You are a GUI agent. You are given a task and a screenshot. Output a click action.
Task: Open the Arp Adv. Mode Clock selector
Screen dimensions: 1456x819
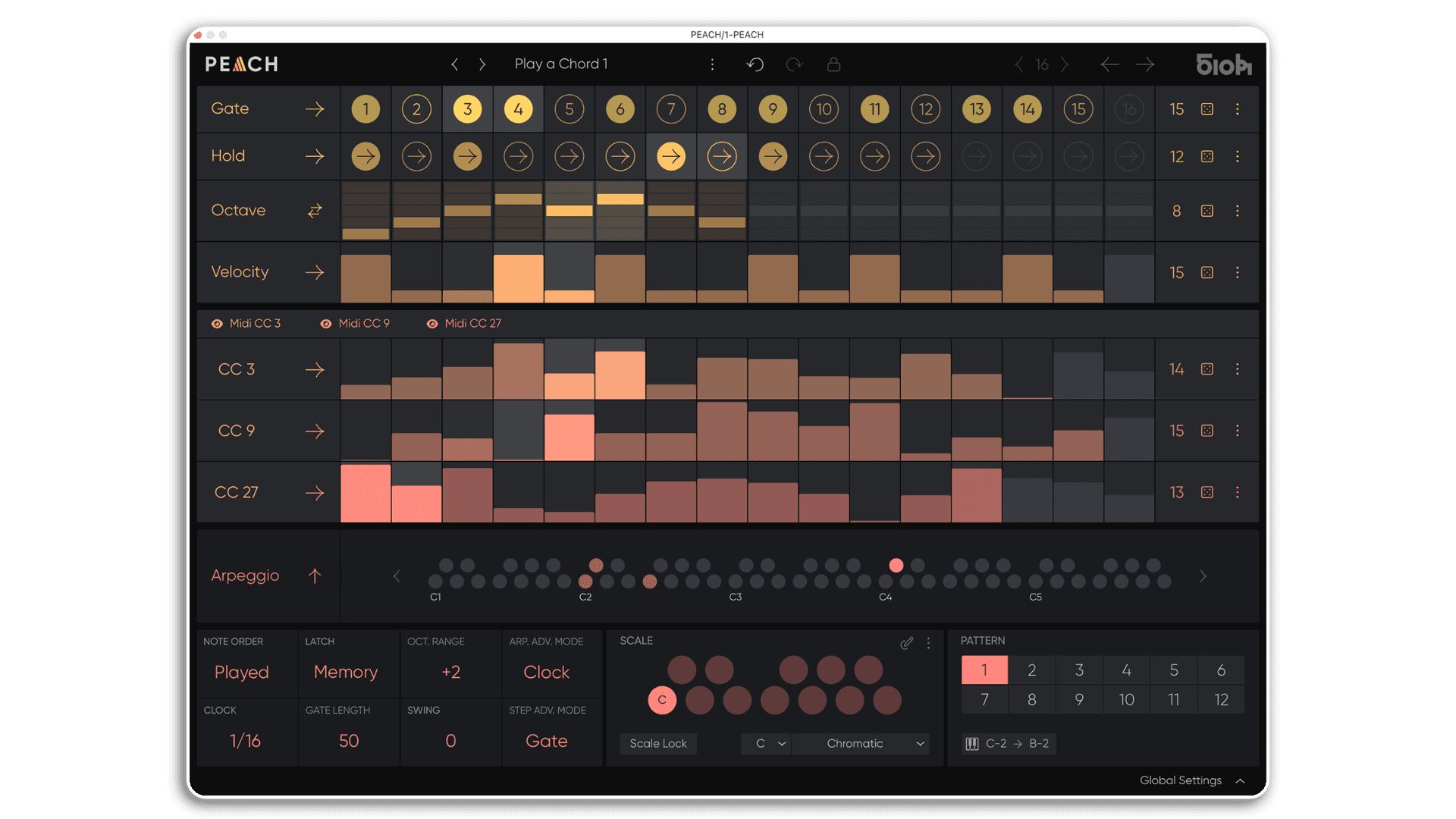pos(547,673)
